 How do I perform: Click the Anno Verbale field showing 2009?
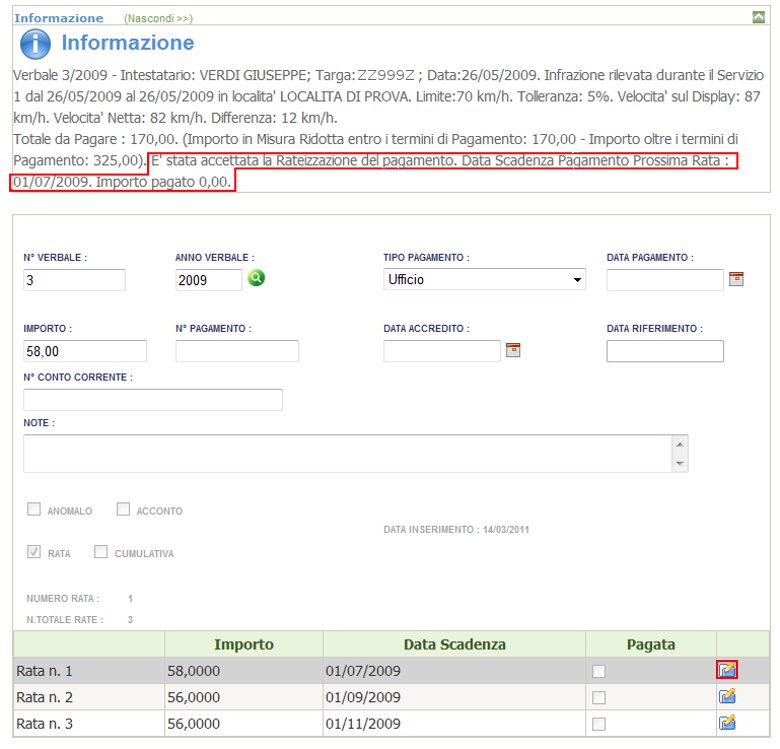(208, 280)
